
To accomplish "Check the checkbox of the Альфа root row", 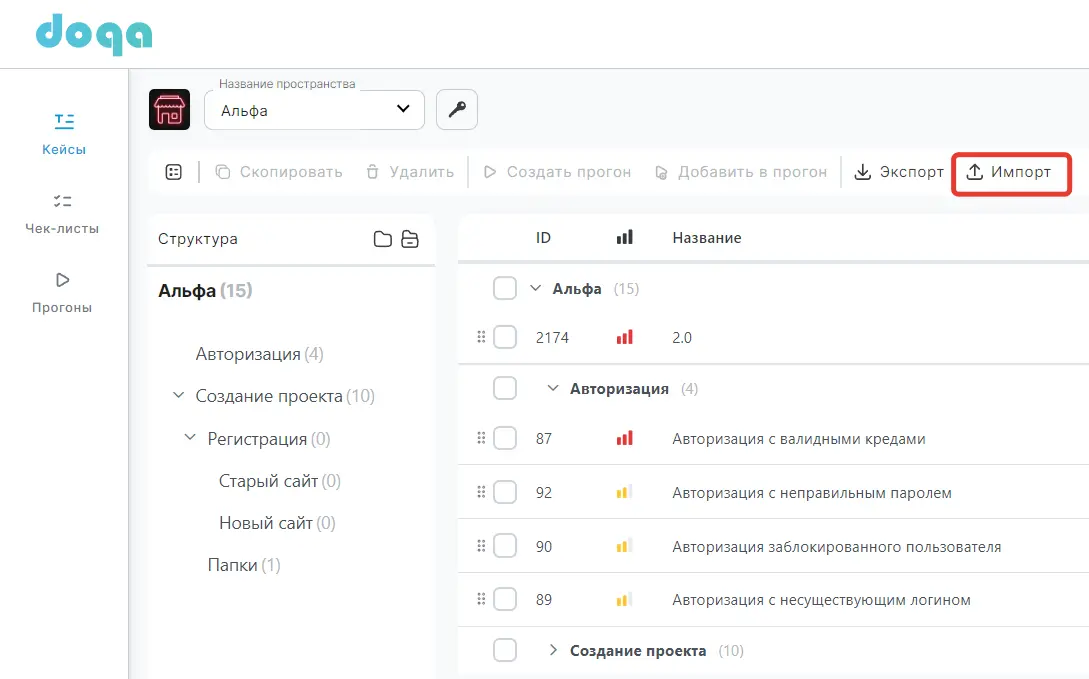I will tap(505, 288).
